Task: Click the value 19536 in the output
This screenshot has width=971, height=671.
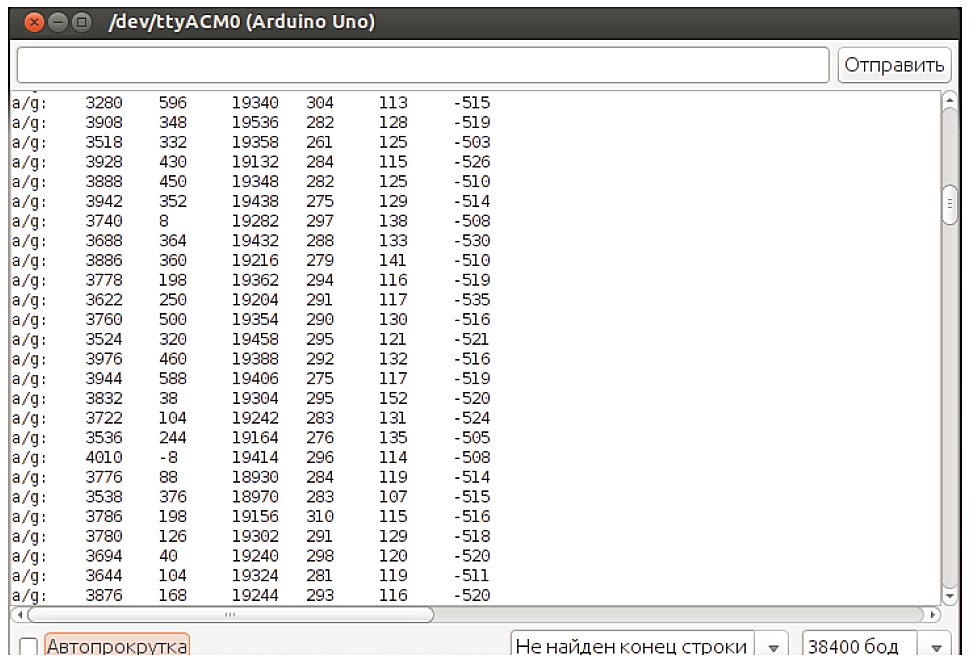Action: [x=255, y=122]
